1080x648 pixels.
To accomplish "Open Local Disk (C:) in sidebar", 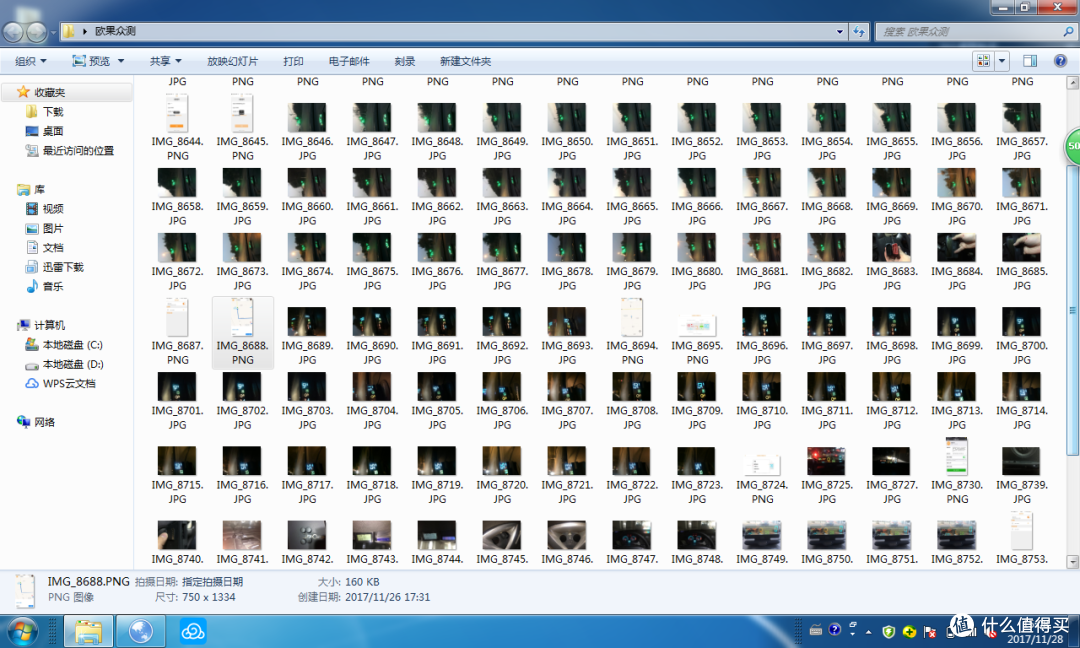I will pos(63,344).
